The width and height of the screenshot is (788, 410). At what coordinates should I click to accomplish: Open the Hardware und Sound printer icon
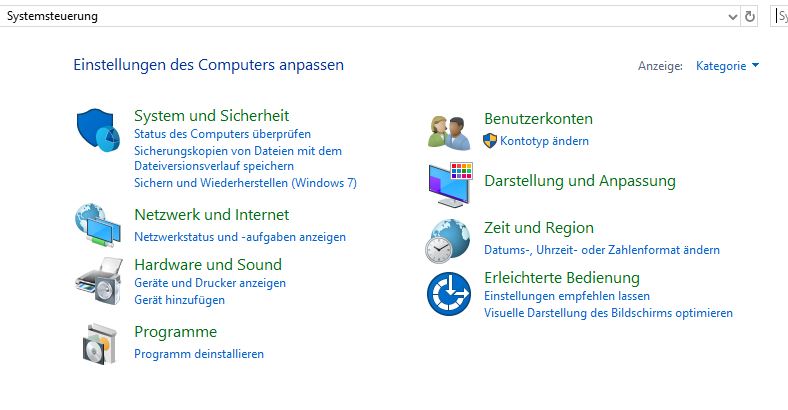point(100,281)
